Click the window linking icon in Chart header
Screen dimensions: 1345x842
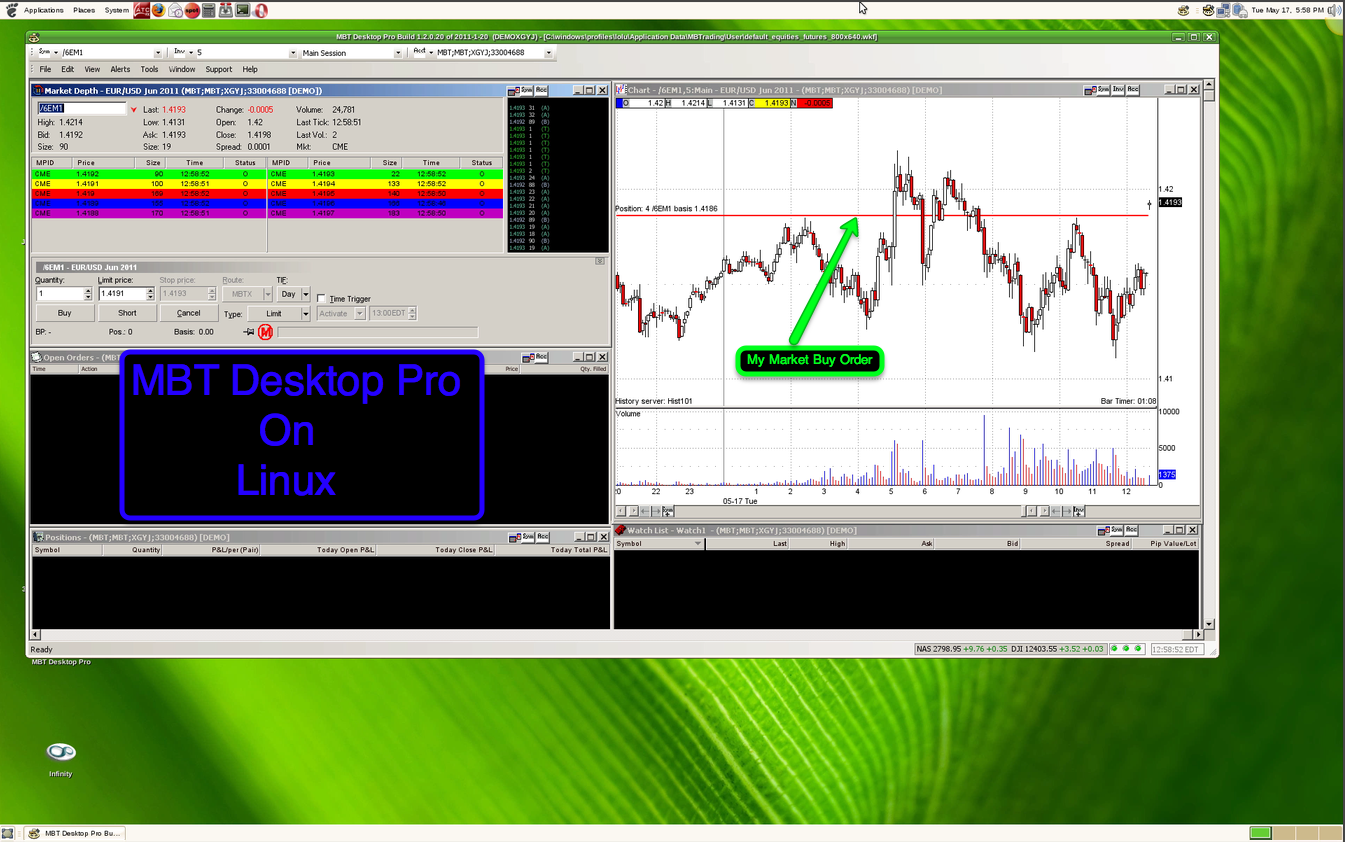[x=1089, y=90]
